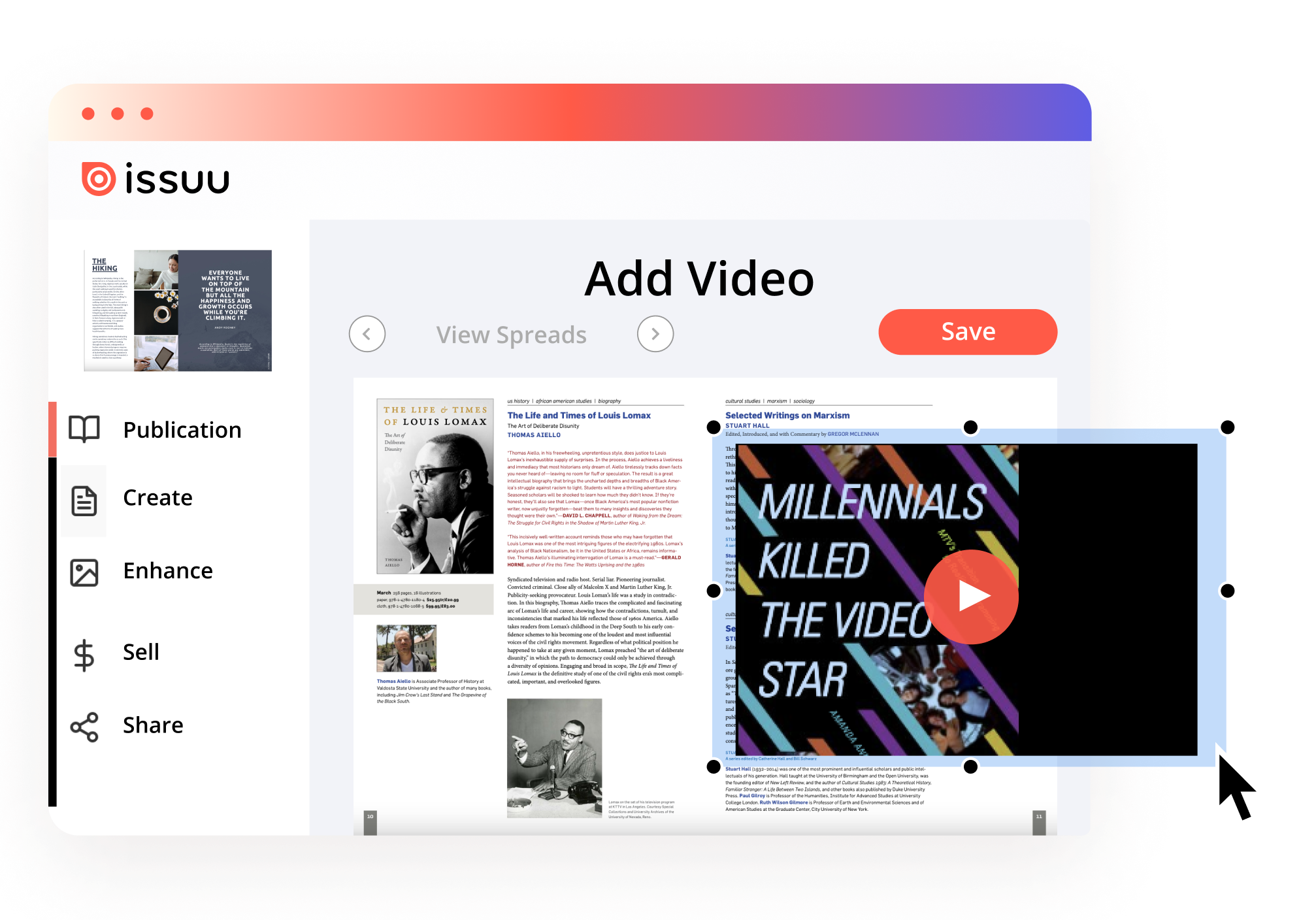1316x920 pixels.
Task: Click the issuu logo
Action: click(156, 178)
